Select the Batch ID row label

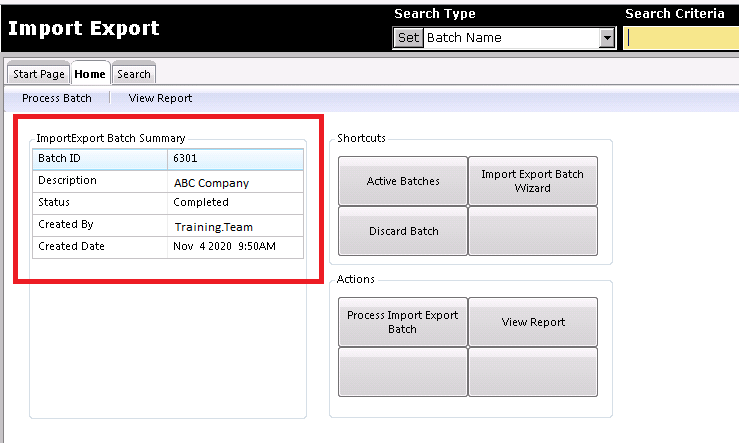tap(59, 158)
